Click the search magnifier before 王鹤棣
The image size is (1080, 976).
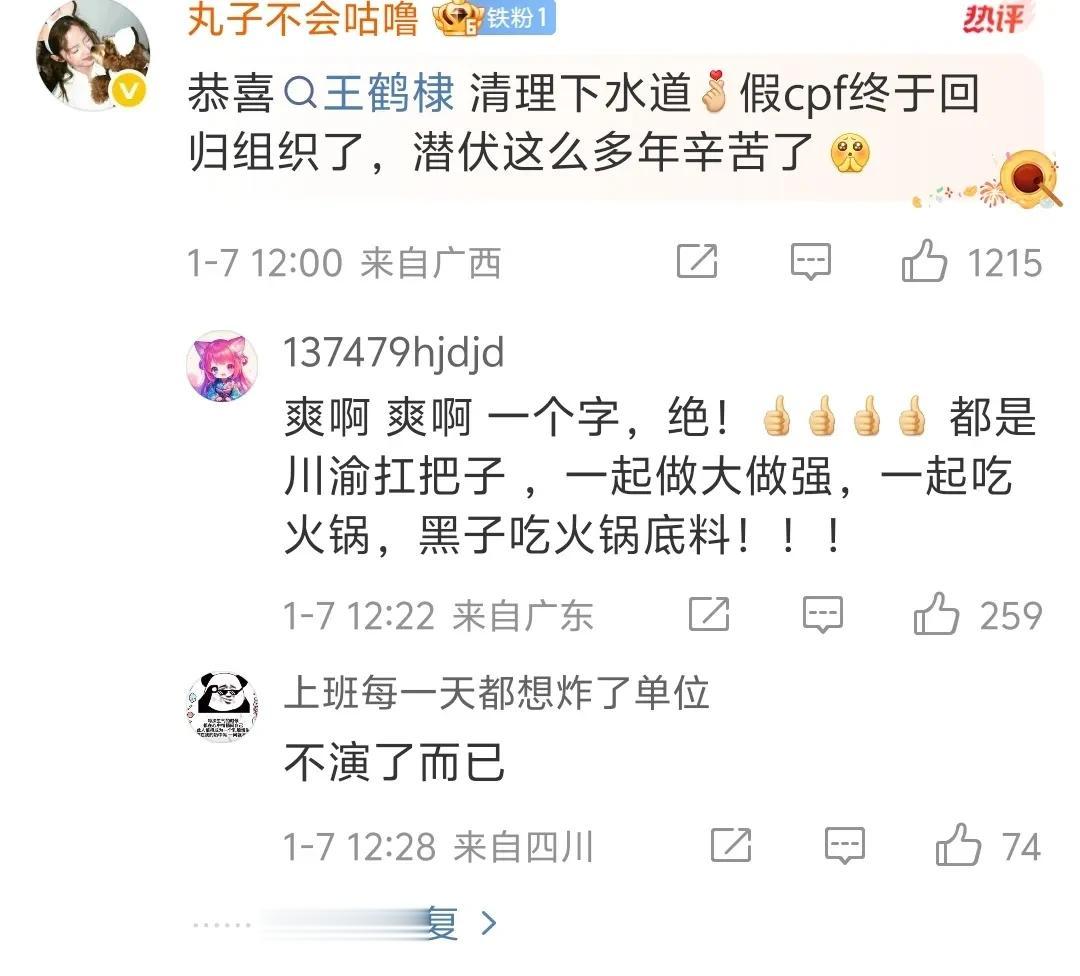point(300,94)
